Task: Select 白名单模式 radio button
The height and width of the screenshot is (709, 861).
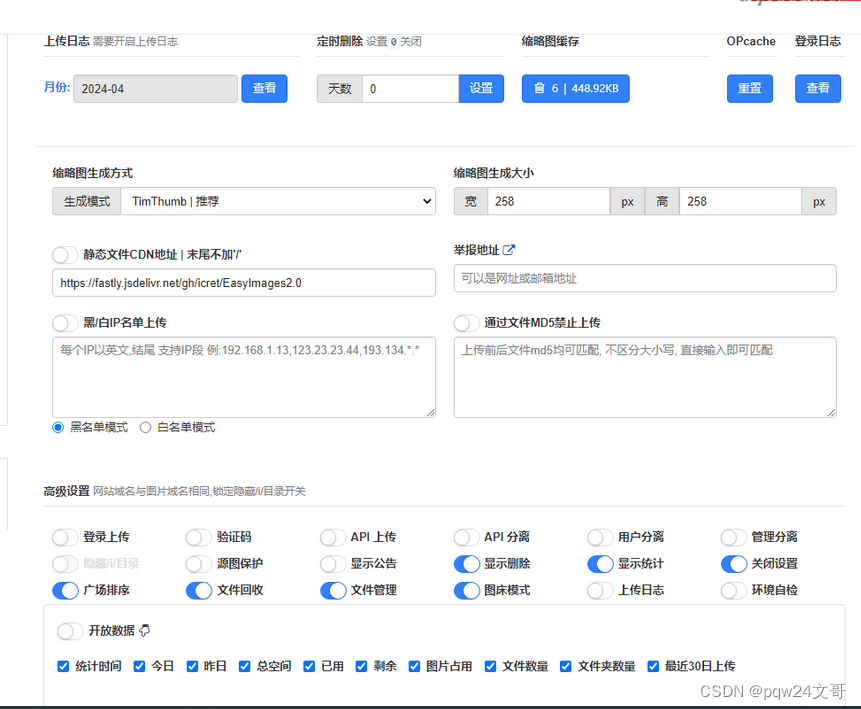Action: 146,427
